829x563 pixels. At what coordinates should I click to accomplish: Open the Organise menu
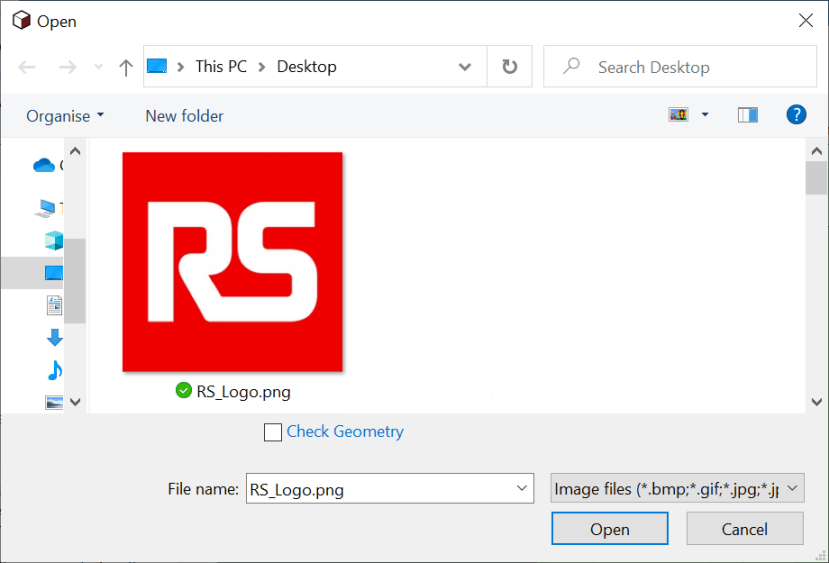coord(65,116)
